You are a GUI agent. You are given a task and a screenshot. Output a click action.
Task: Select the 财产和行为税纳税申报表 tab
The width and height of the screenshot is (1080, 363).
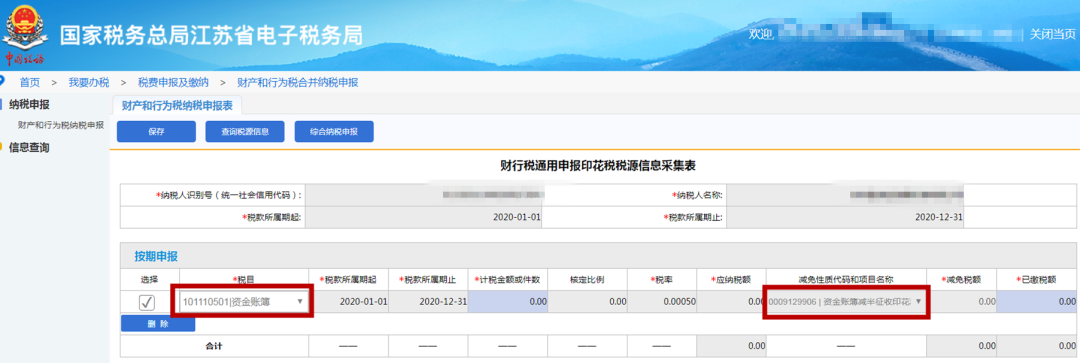(x=177, y=105)
